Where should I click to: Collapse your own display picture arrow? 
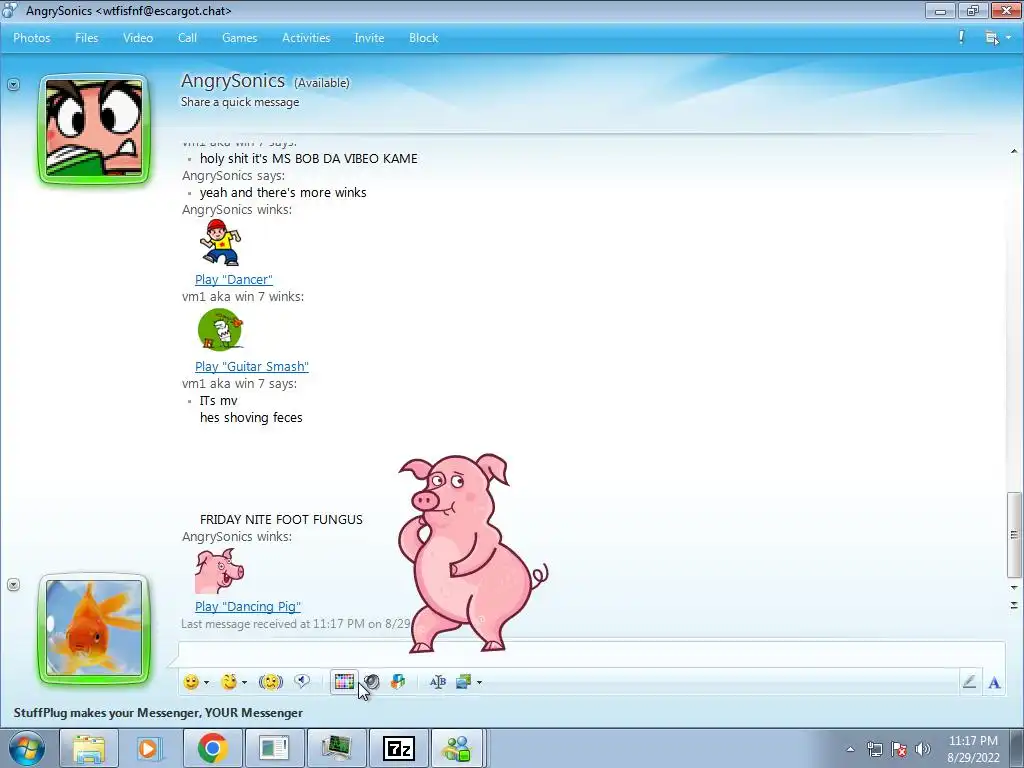coord(14,584)
